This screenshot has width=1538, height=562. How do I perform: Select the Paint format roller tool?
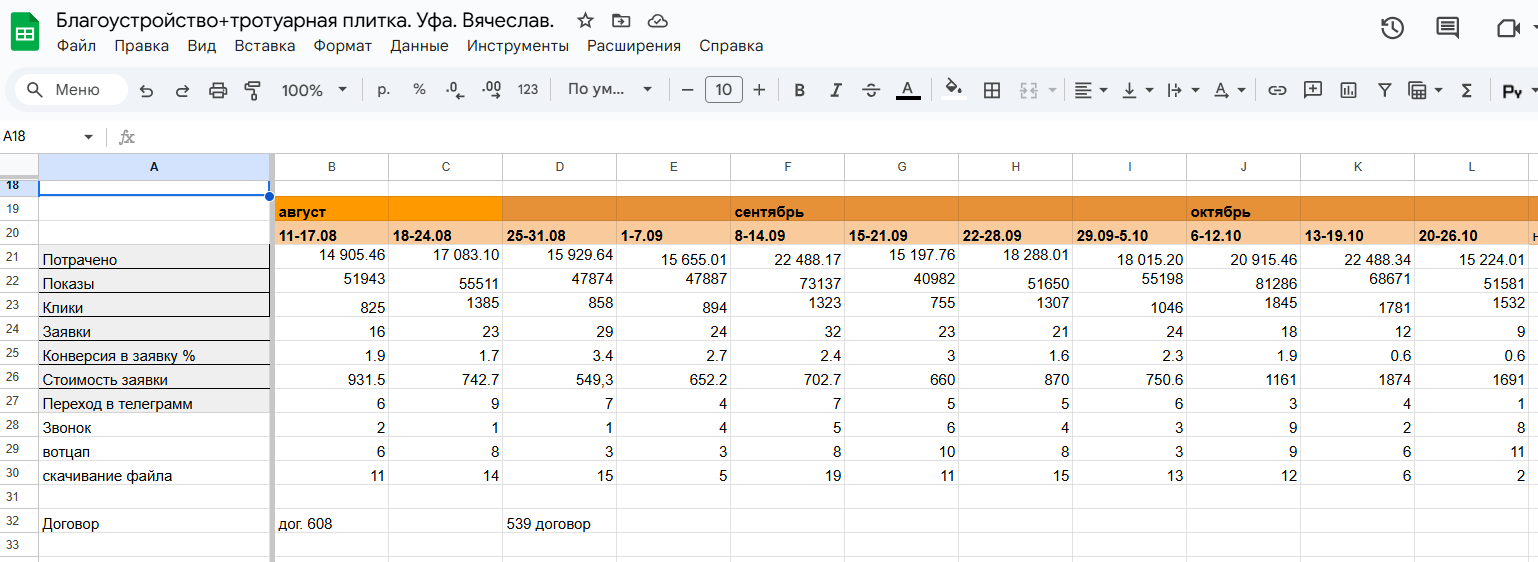253,90
